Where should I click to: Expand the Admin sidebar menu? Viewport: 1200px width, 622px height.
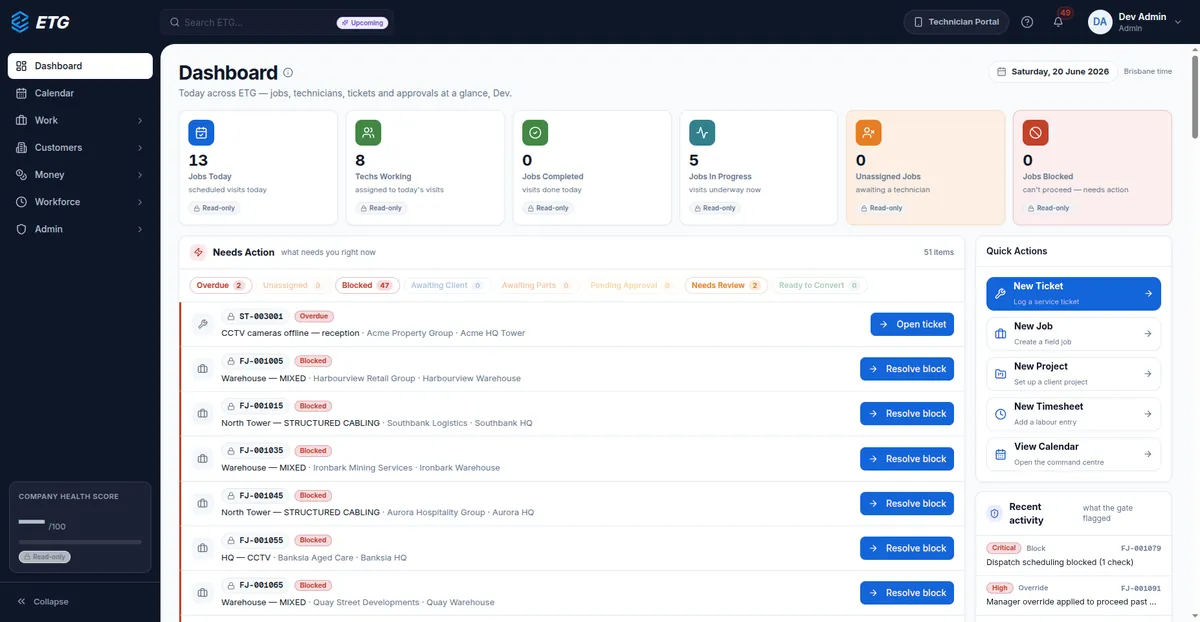[x=80, y=229]
